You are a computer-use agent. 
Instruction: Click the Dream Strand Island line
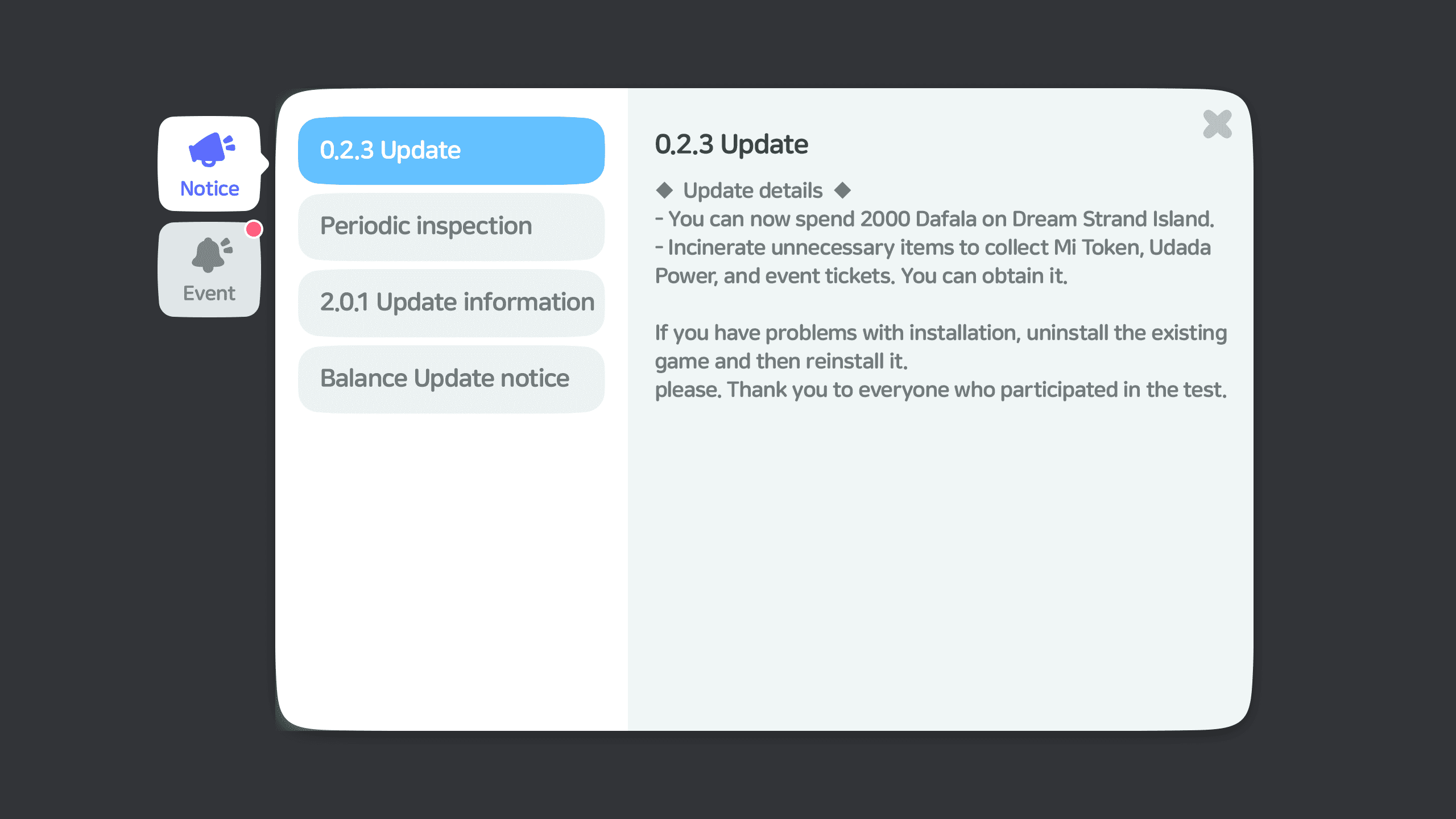(x=934, y=219)
